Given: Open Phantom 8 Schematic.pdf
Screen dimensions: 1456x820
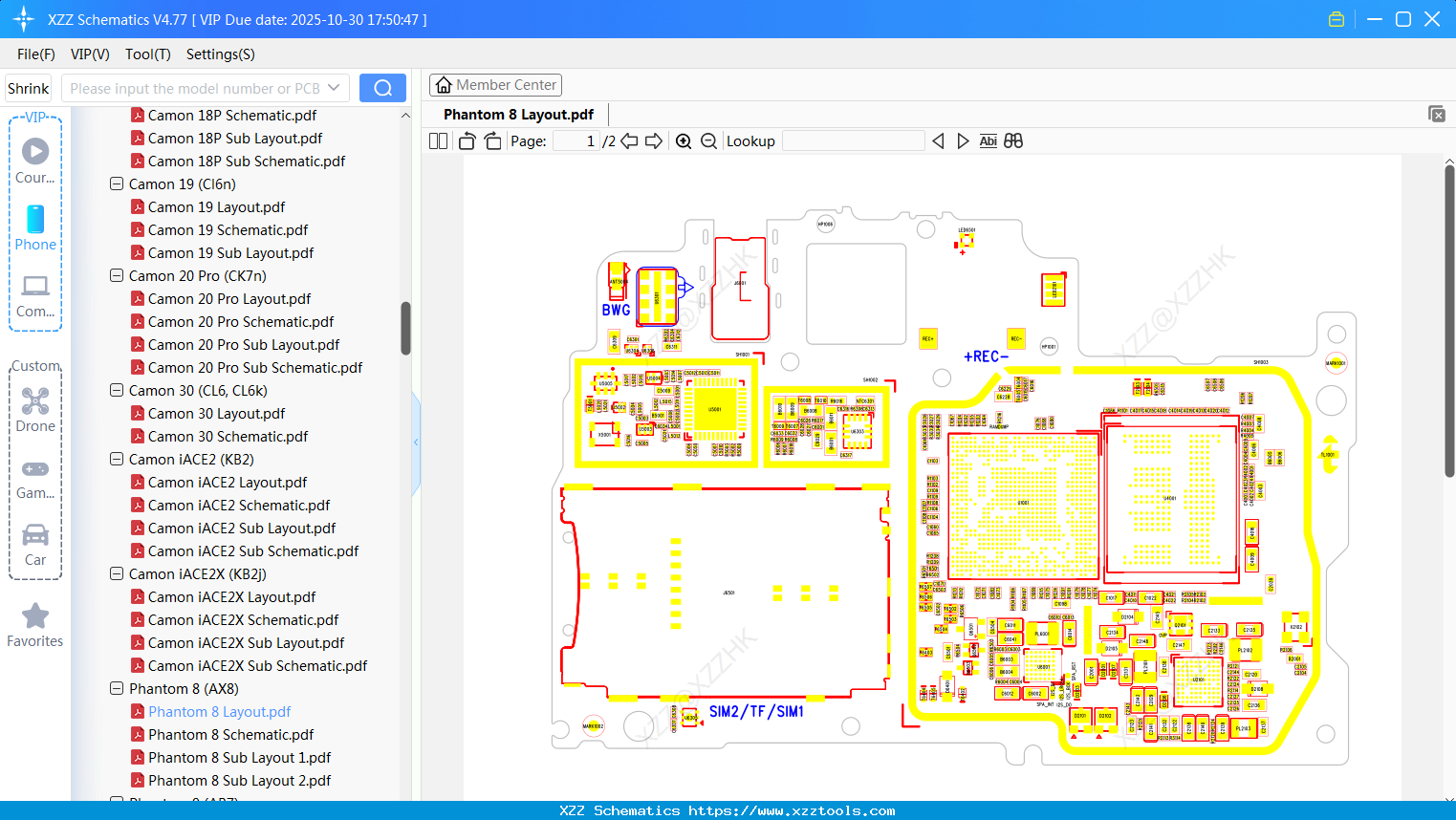Looking at the screenshot, I should pos(230,734).
